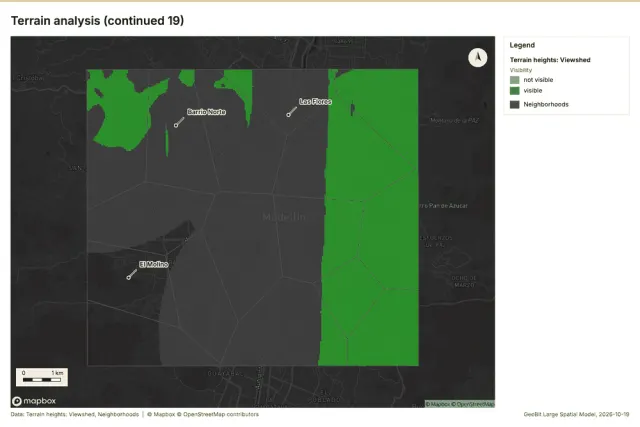The image size is (640, 427).
Task: Click the Medellín city label on map
Action: coord(284,217)
